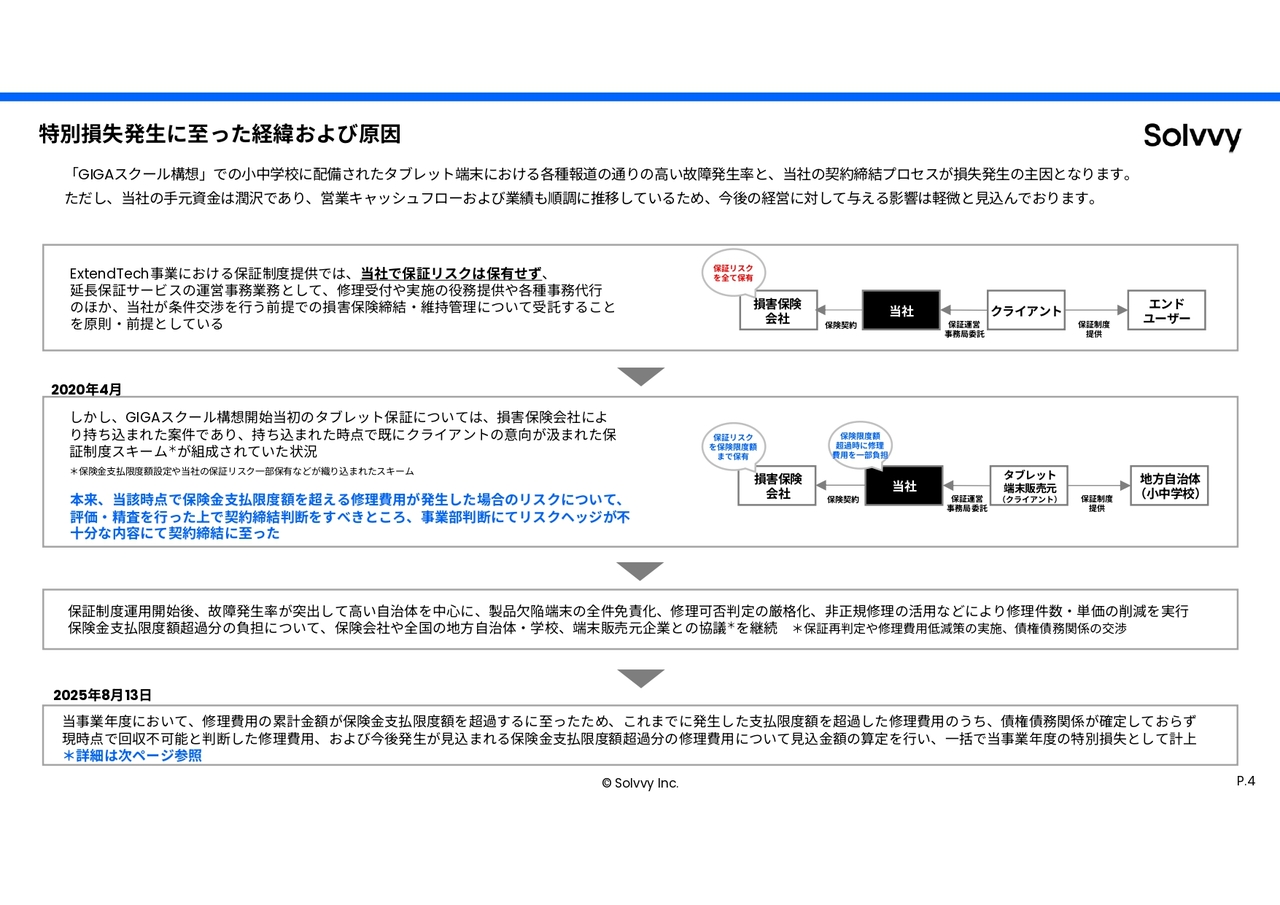Click the line starting 延長保証サービスの運営事務業務として

(337, 290)
